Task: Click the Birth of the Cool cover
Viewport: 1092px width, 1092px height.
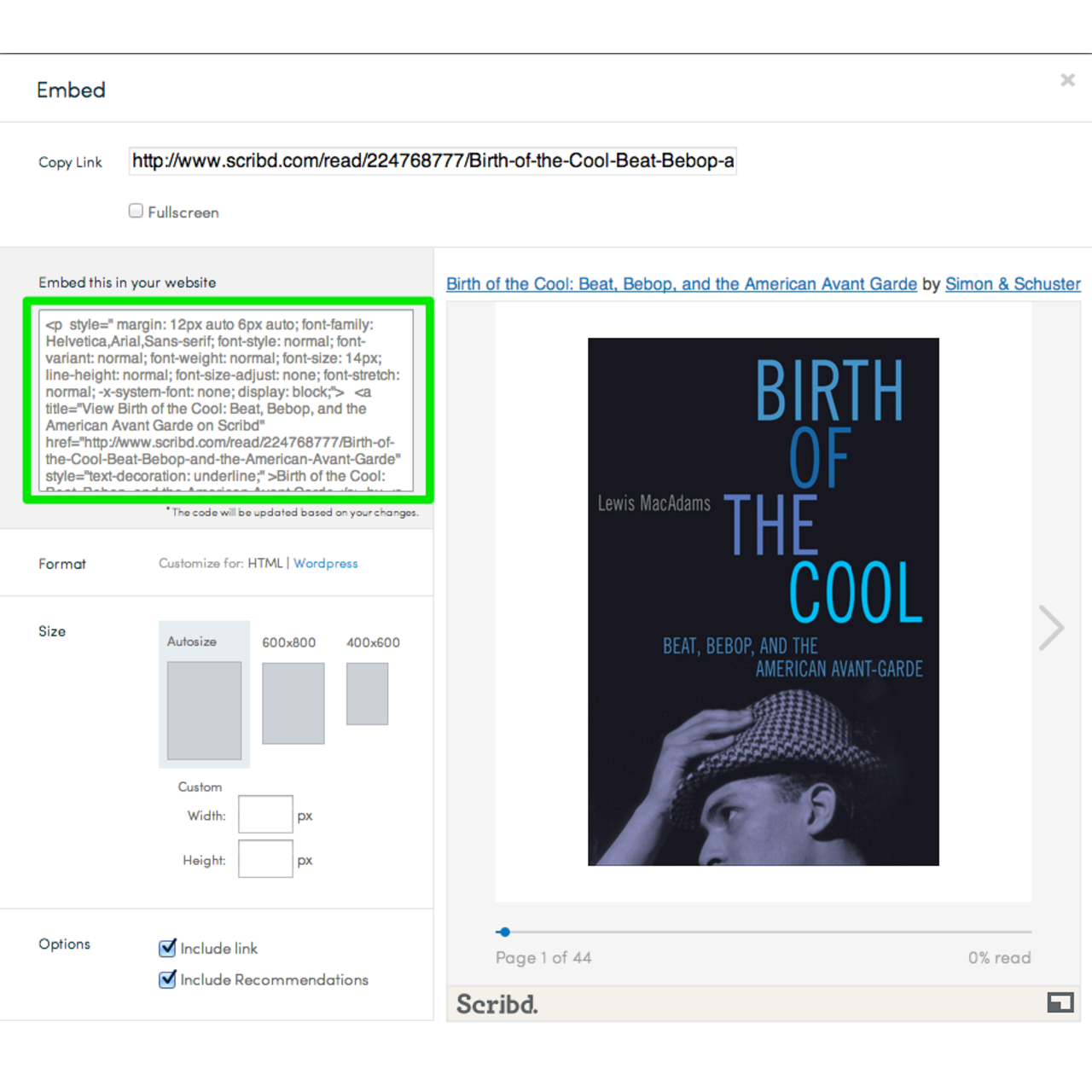Action: click(x=762, y=601)
